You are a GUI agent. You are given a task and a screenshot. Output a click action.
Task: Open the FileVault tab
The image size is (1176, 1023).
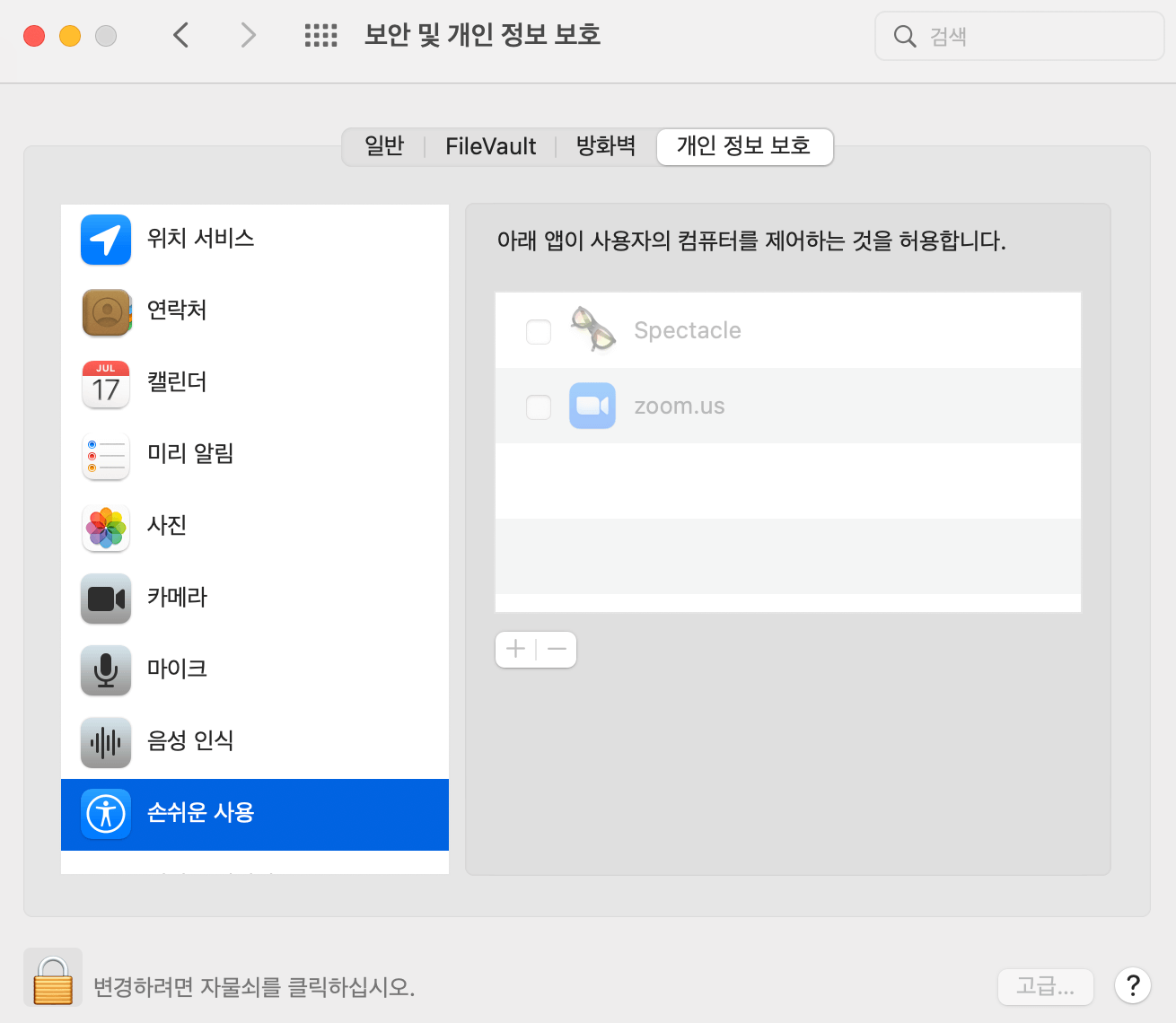click(489, 146)
